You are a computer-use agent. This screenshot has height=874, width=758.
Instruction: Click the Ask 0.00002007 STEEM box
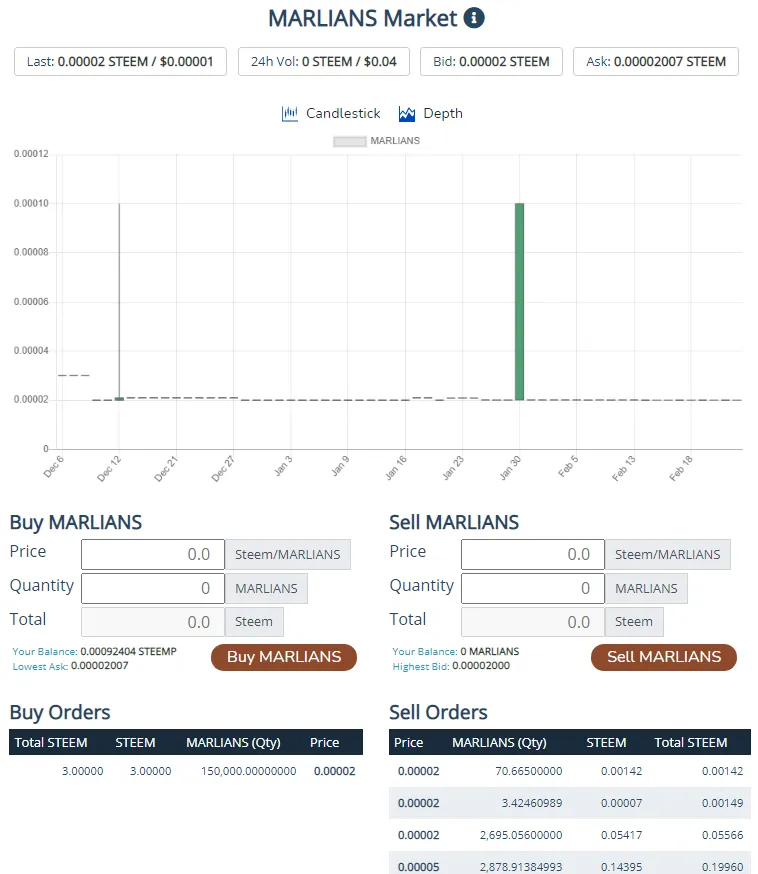pyautogui.click(x=656, y=61)
